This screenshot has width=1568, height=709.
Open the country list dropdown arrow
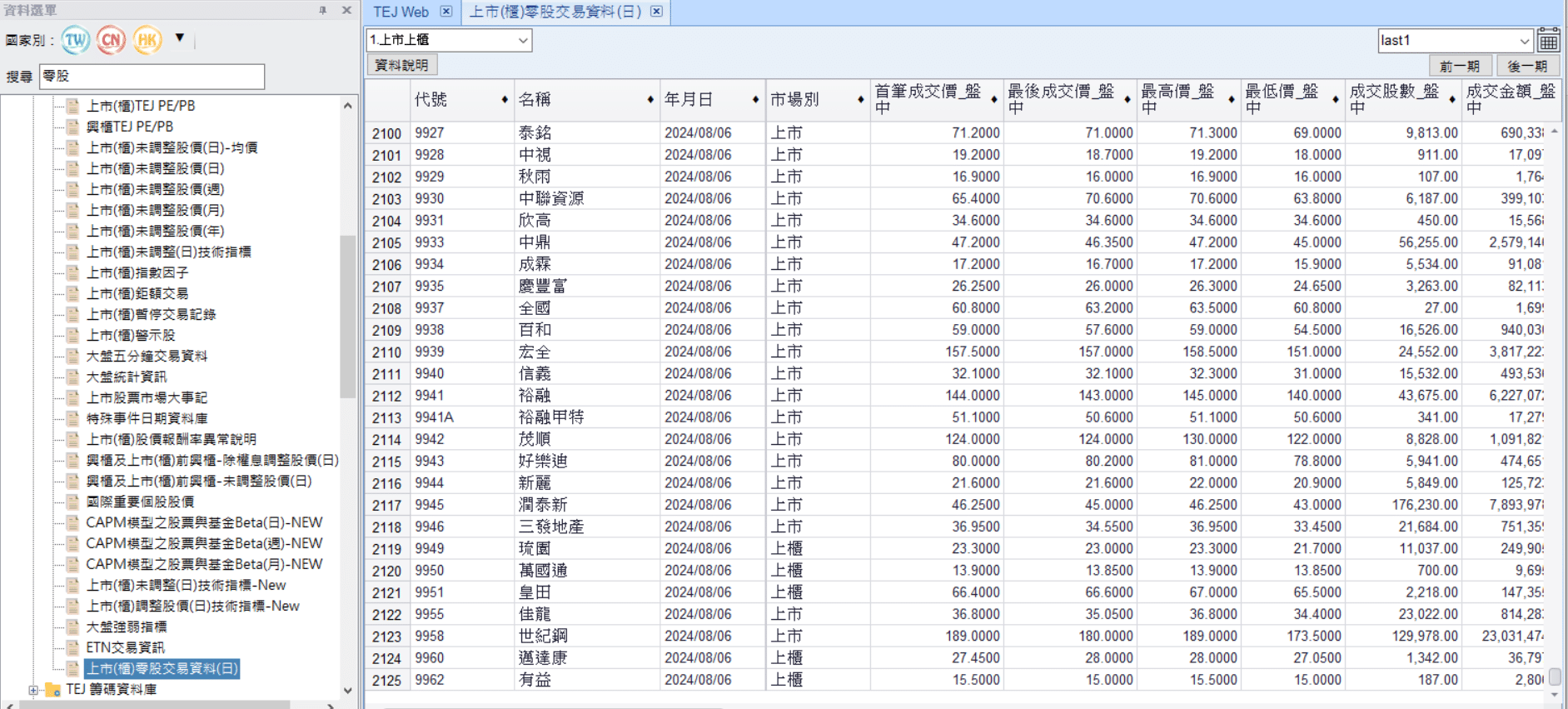(180, 38)
